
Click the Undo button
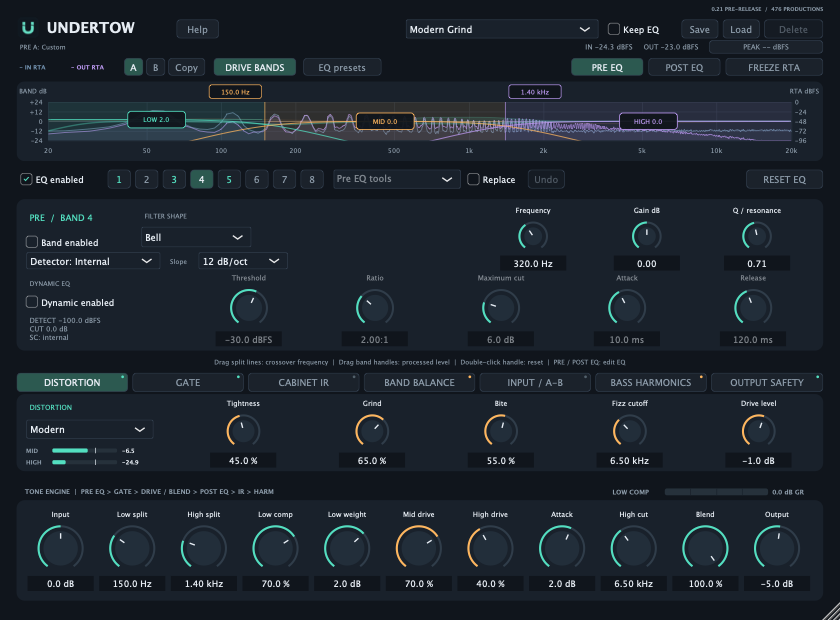click(x=546, y=180)
